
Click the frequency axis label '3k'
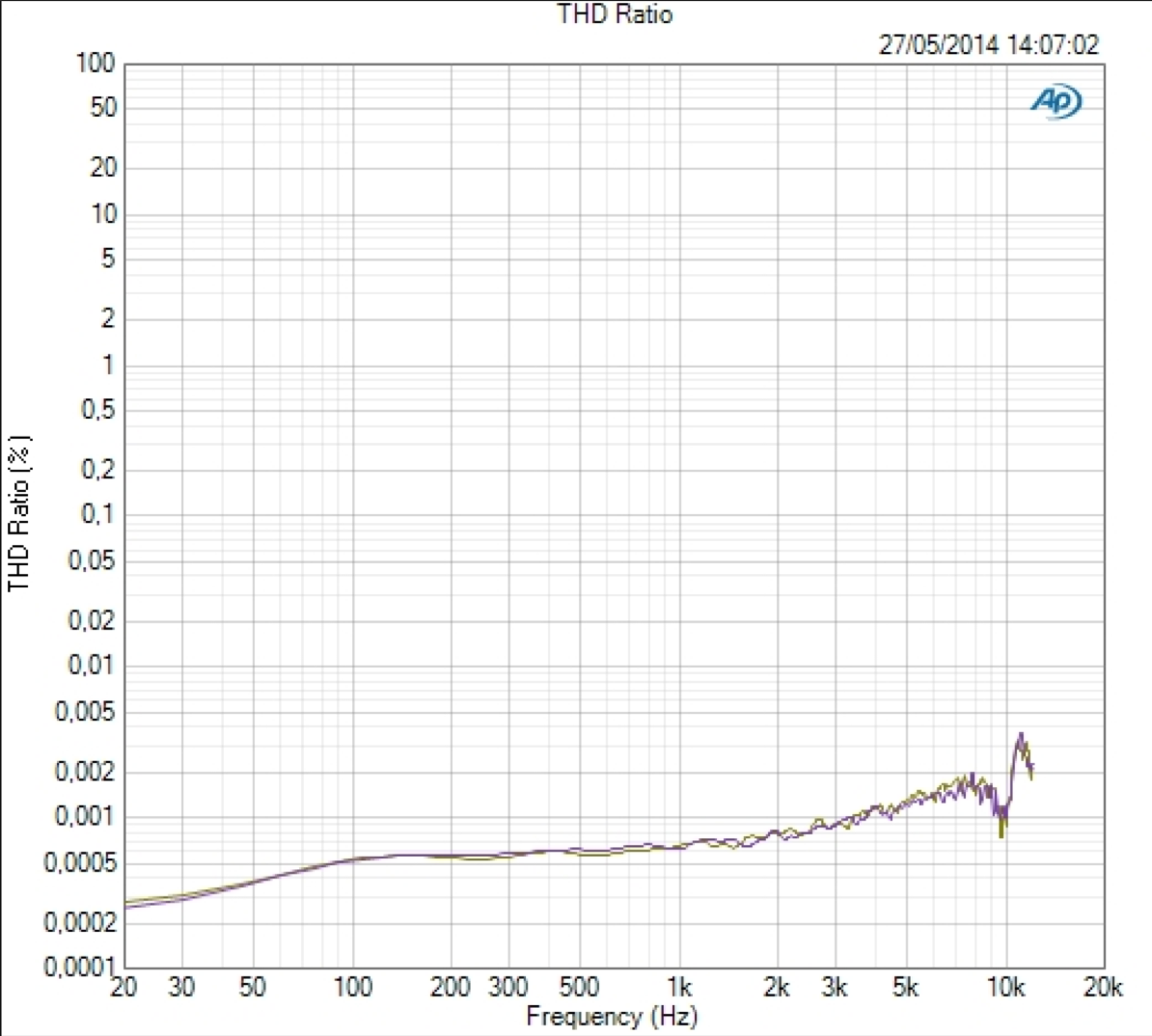coord(835,988)
